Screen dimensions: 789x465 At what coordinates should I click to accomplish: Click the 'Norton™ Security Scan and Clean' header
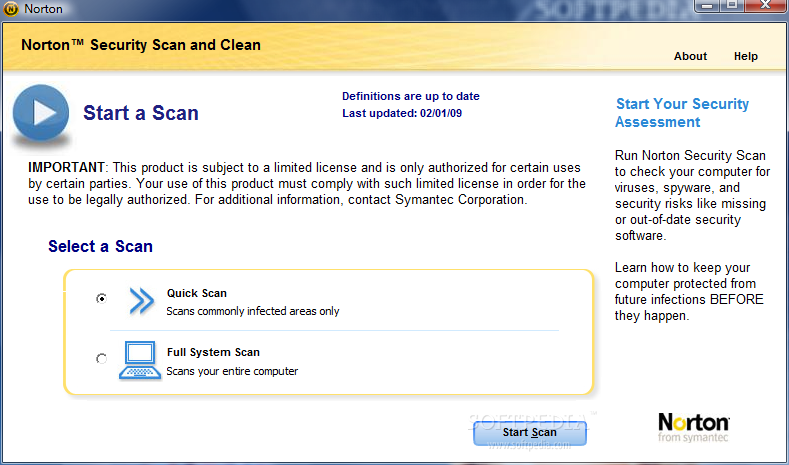(141, 45)
